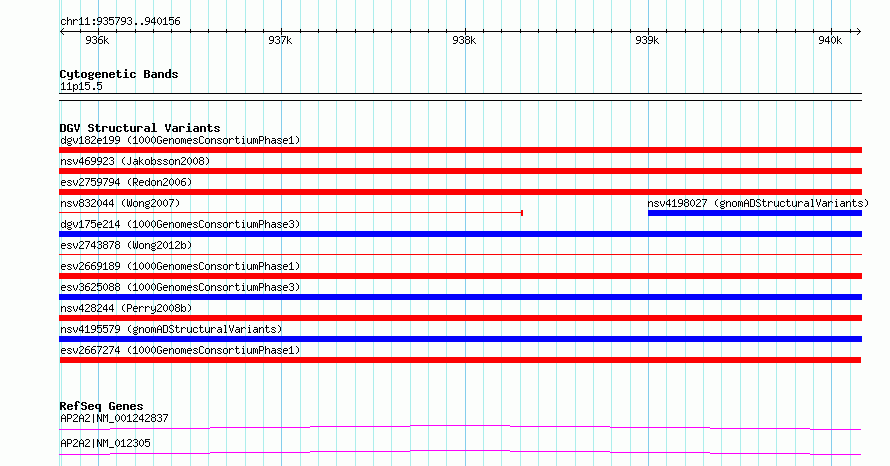Select the magenta AP2A2 NM_012305 transcript line
890x466 pixels.
pos(460,452)
